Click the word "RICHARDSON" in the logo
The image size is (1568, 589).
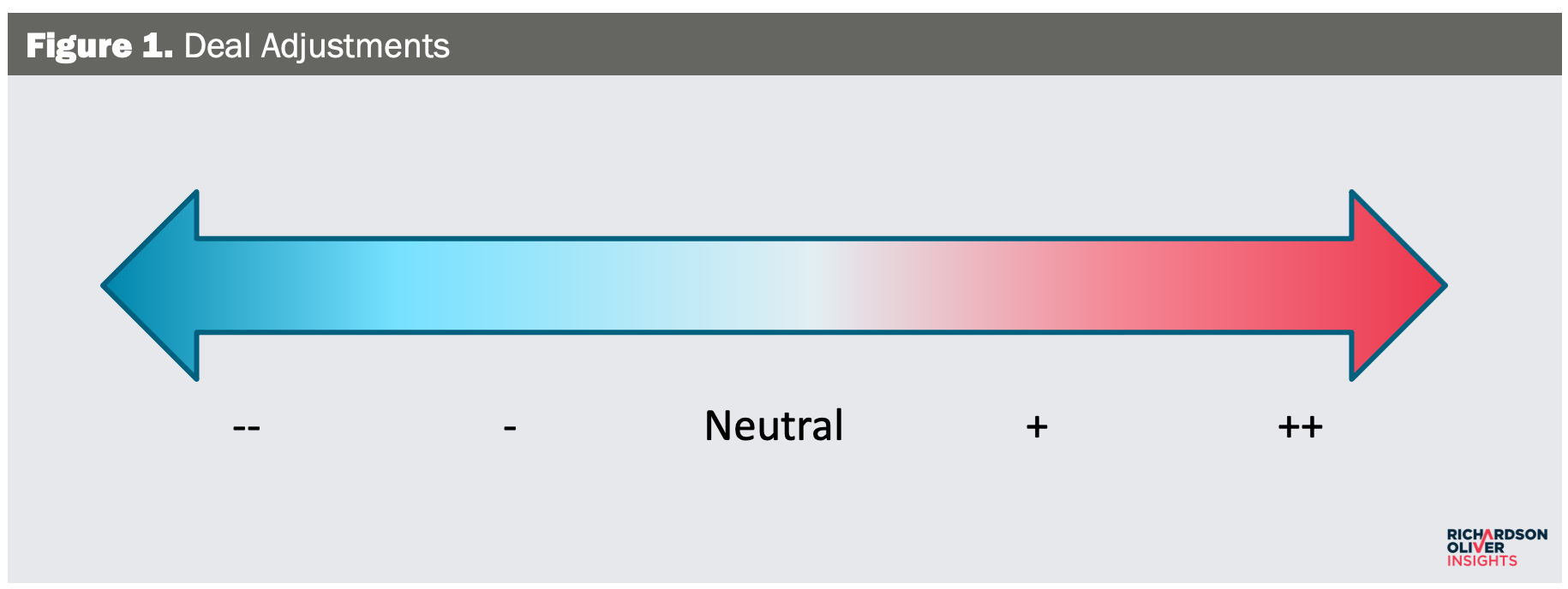(1497, 534)
